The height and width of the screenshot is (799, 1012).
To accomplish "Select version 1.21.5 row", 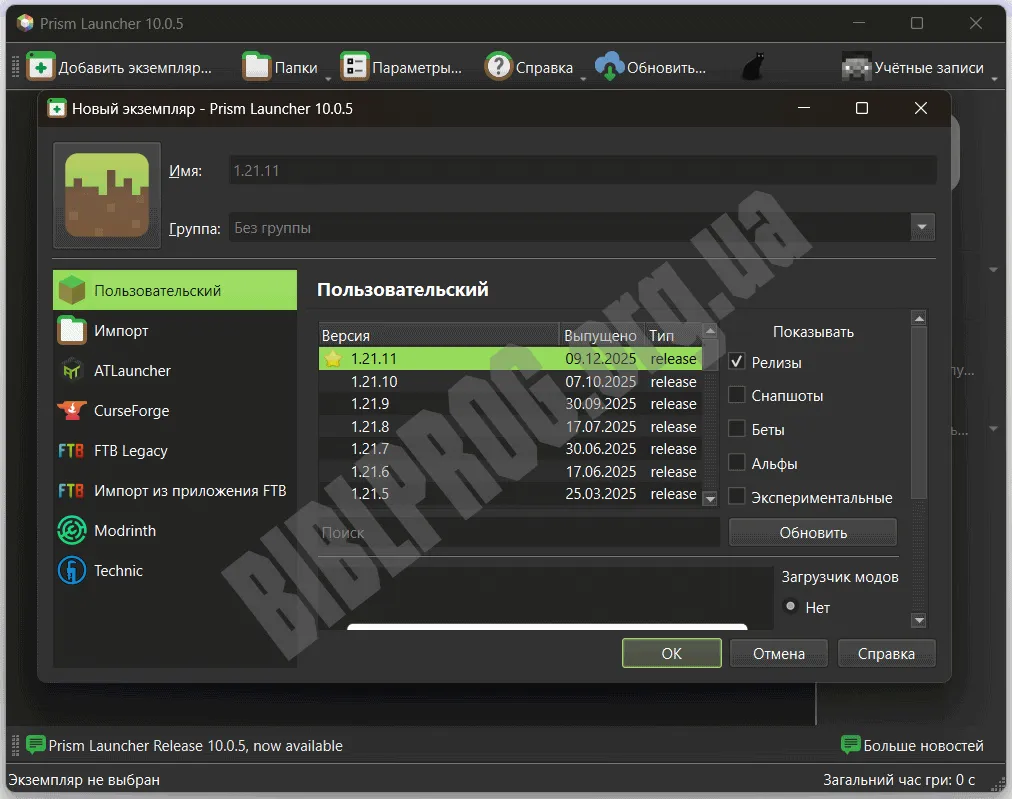I will pyautogui.click(x=511, y=494).
